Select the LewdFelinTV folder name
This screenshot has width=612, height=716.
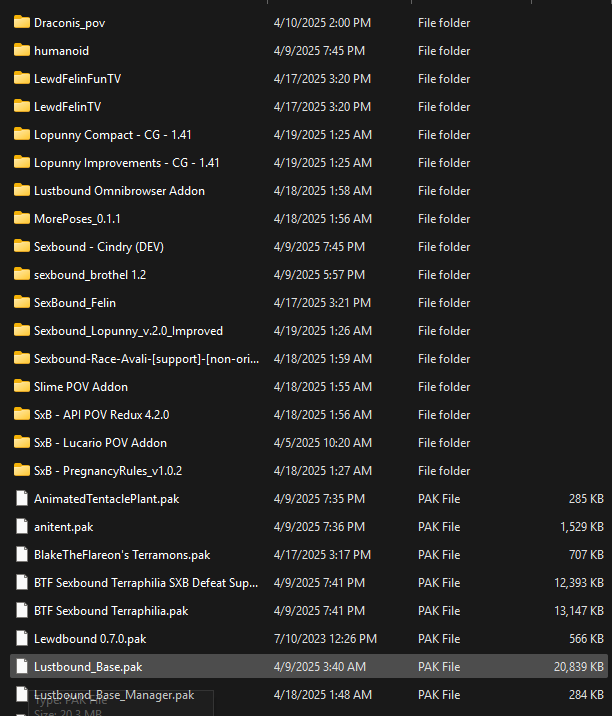(x=67, y=106)
